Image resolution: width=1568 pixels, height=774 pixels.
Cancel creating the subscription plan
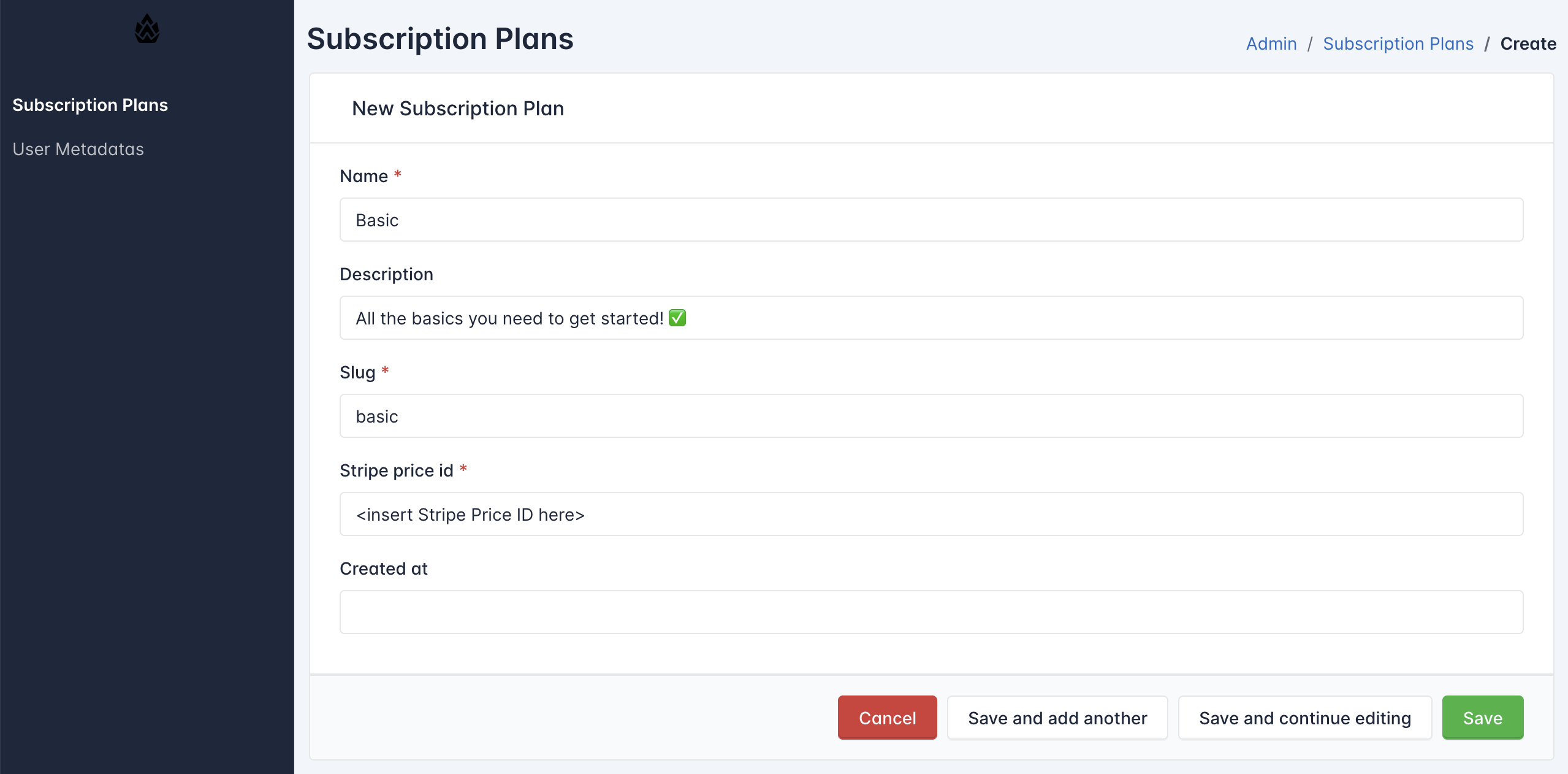click(887, 718)
